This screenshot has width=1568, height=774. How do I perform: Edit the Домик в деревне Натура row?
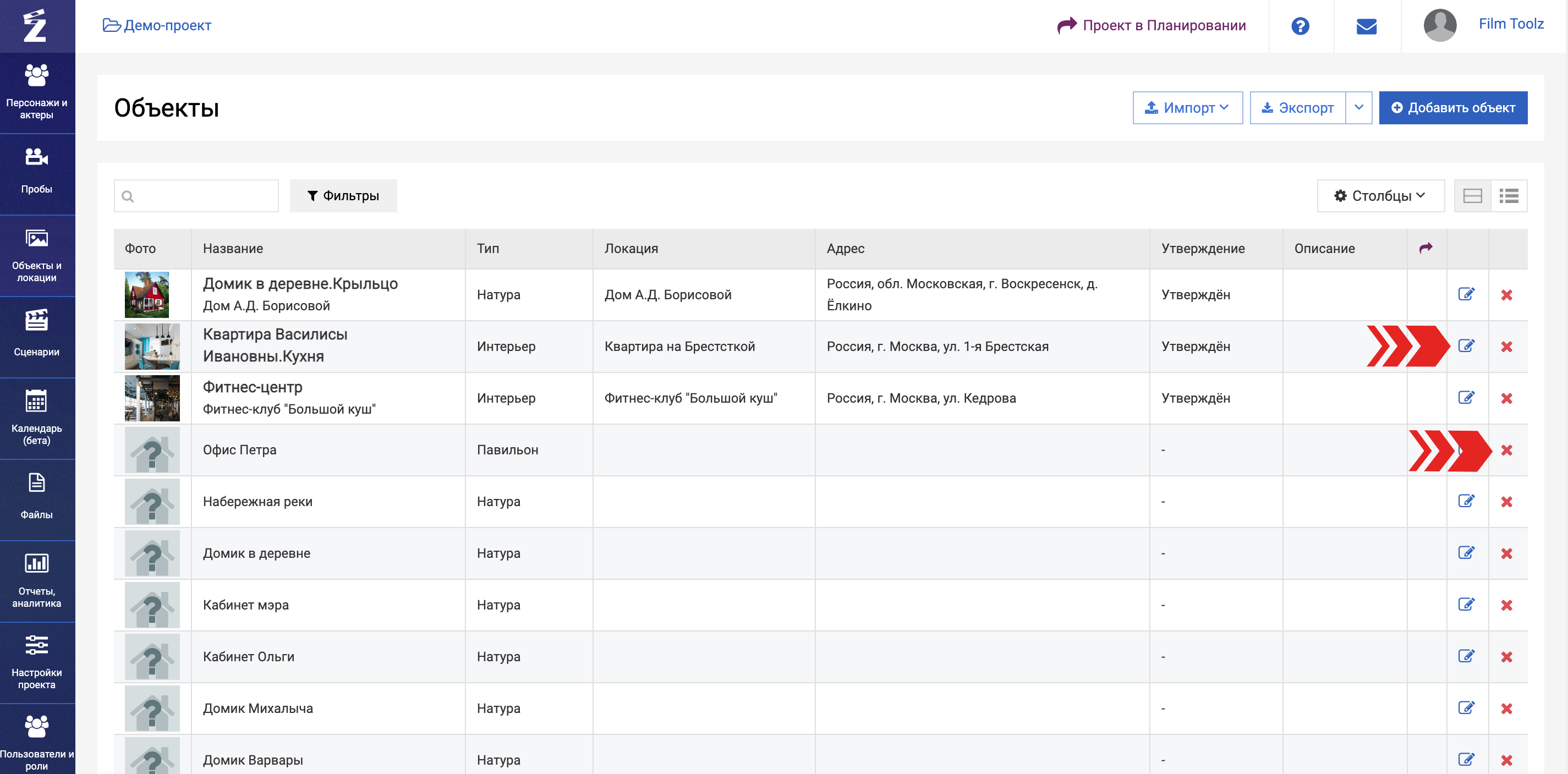pyautogui.click(x=1466, y=553)
